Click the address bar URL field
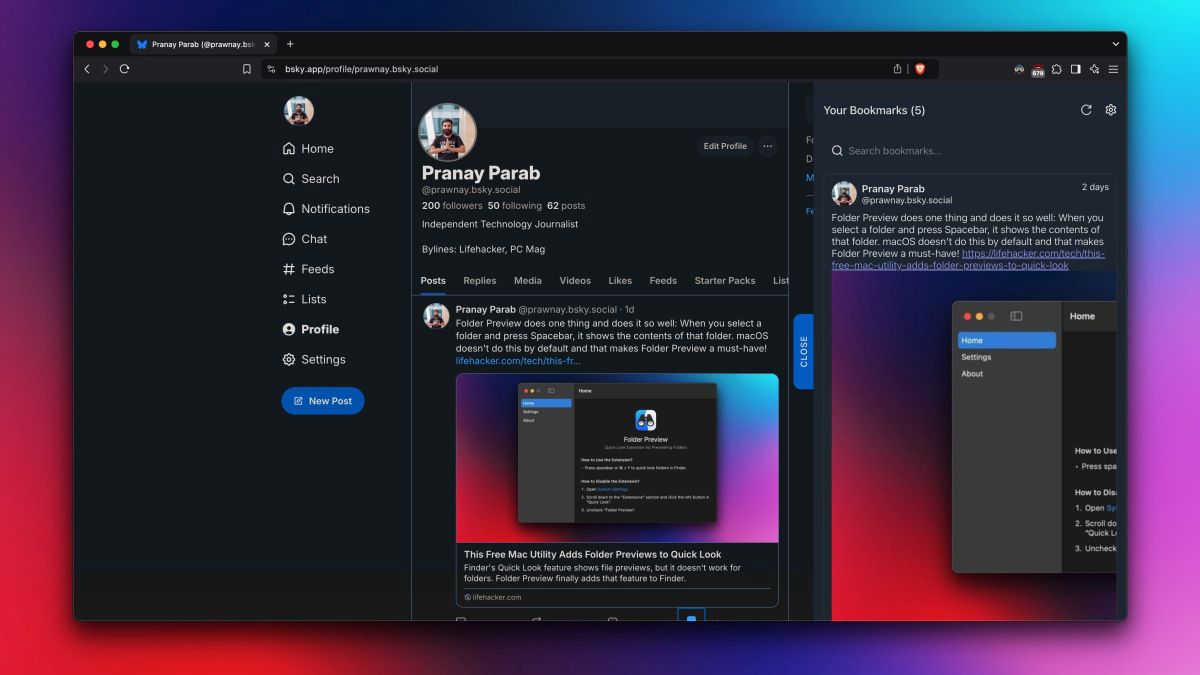Viewport: 1200px width, 675px height. pos(580,69)
